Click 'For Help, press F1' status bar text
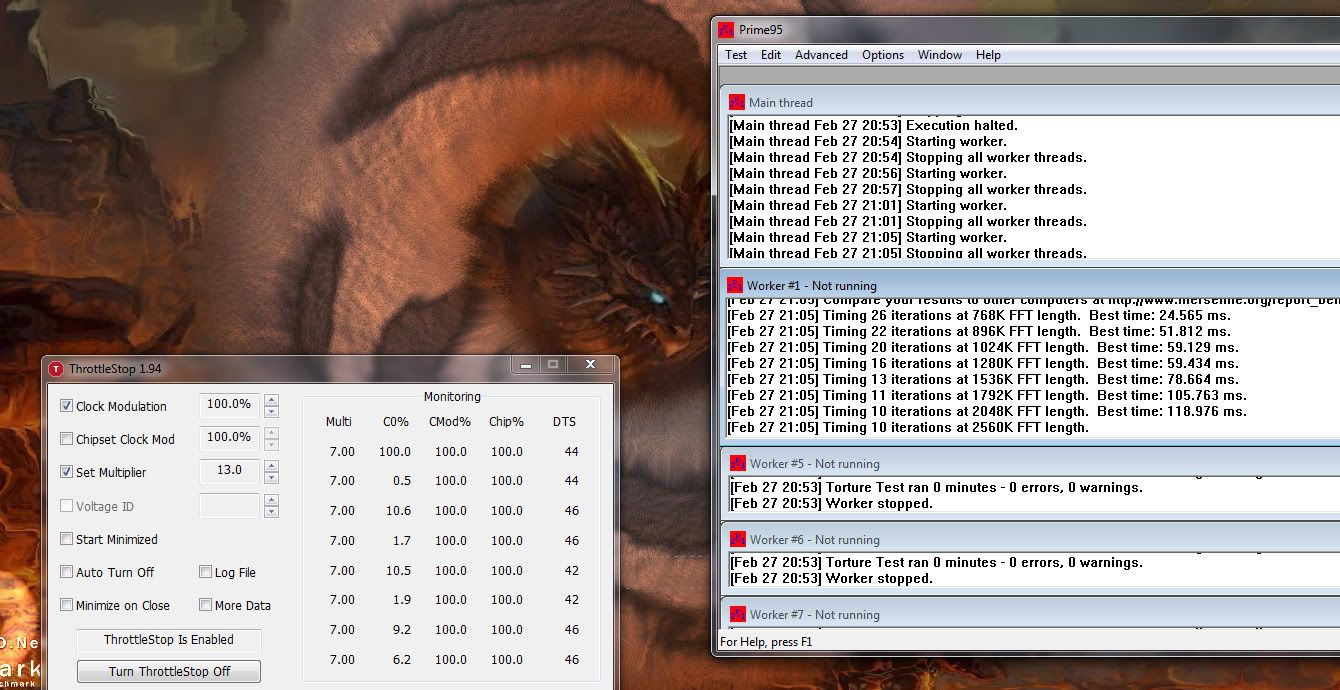The height and width of the screenshot is (690, 1340). point(766,642)
